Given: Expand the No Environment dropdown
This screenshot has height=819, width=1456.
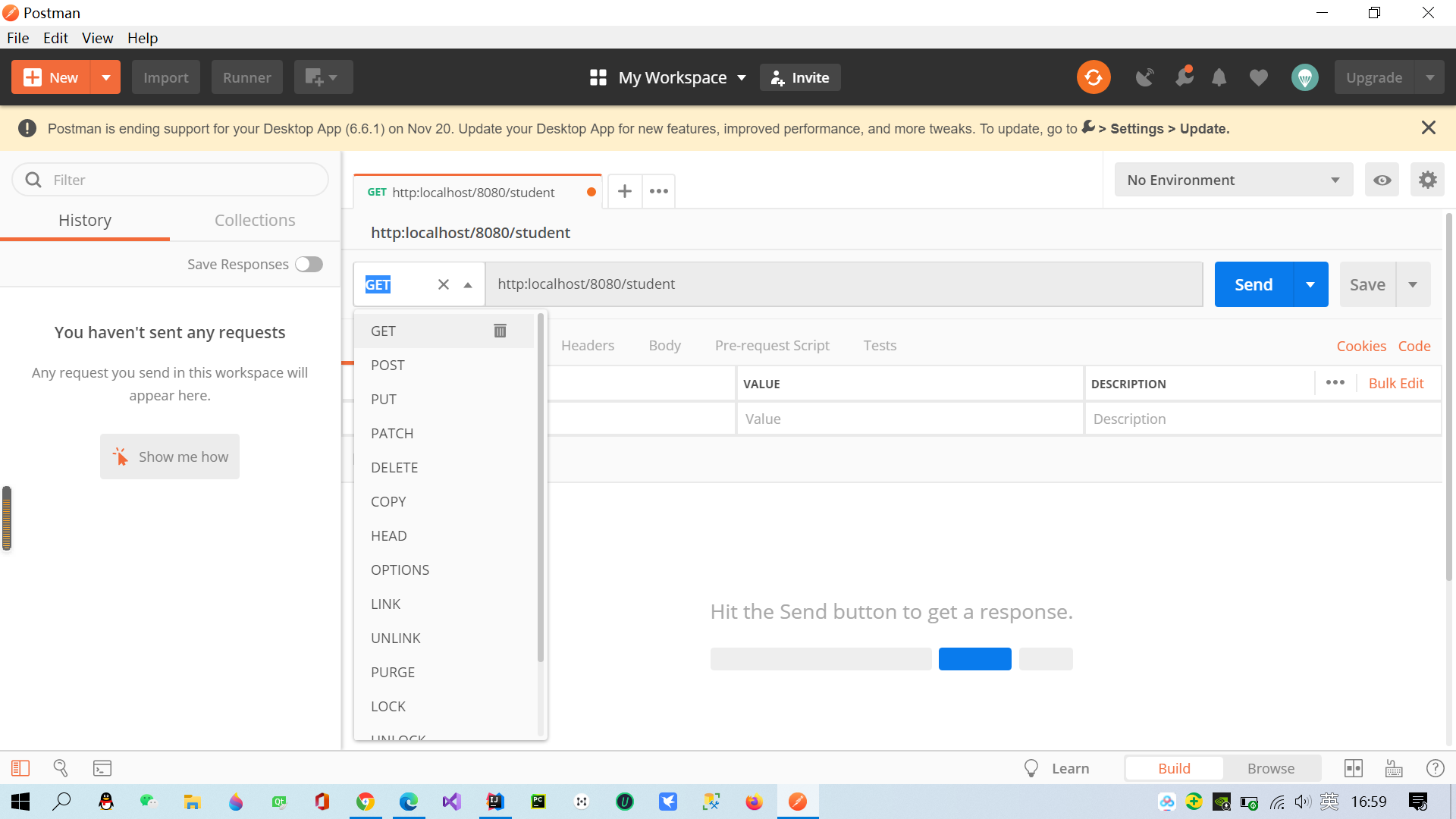Looking at the screenshot, I should [x=1233, y=180].
